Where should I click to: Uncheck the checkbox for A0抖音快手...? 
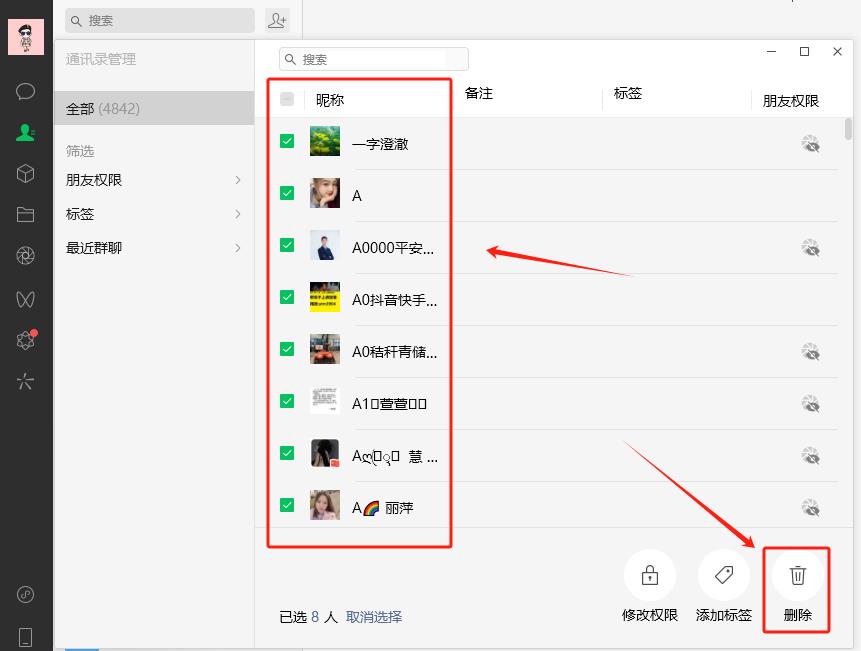click(x=287, y=297)
